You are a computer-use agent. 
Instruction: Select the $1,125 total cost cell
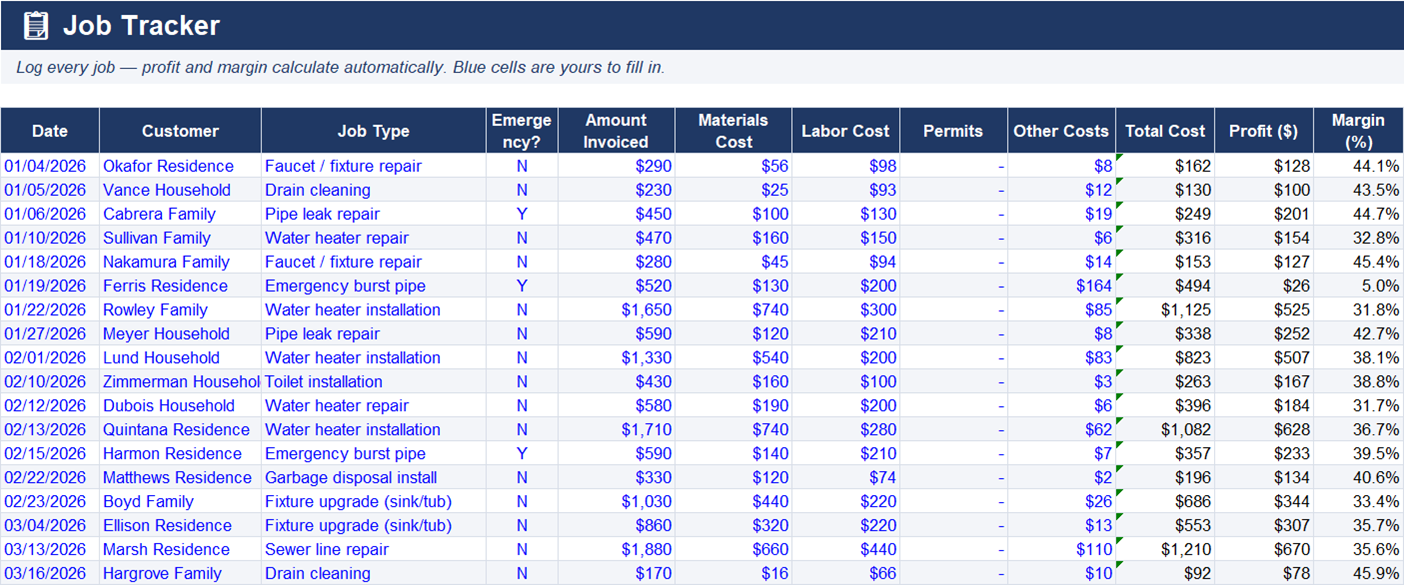click(1165, 310)
